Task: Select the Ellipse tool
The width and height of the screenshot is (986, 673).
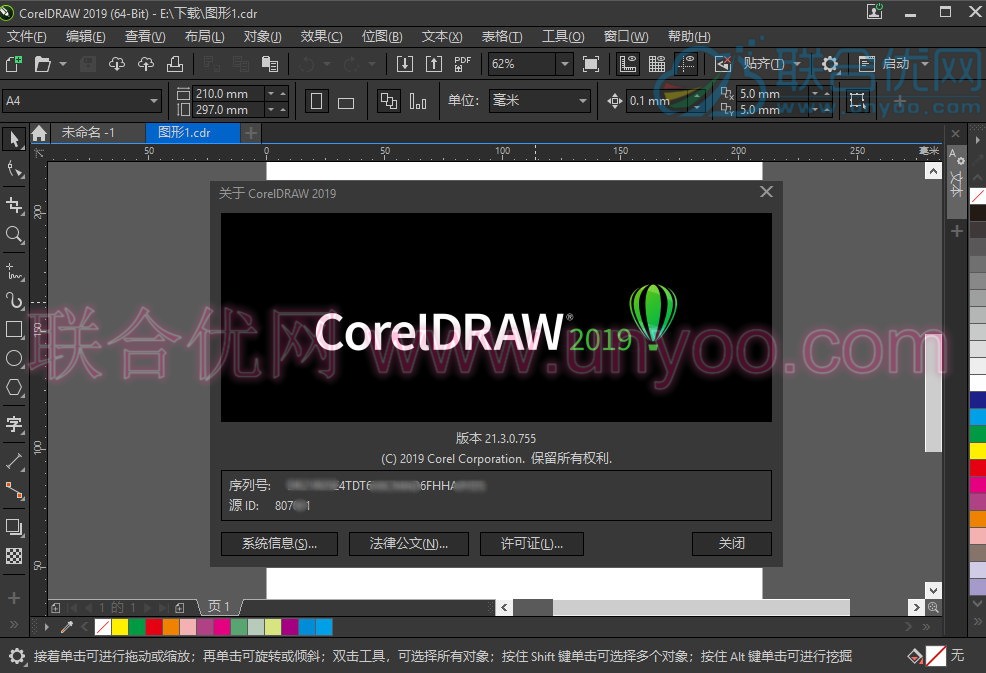Action: click(x=14, y=359)
